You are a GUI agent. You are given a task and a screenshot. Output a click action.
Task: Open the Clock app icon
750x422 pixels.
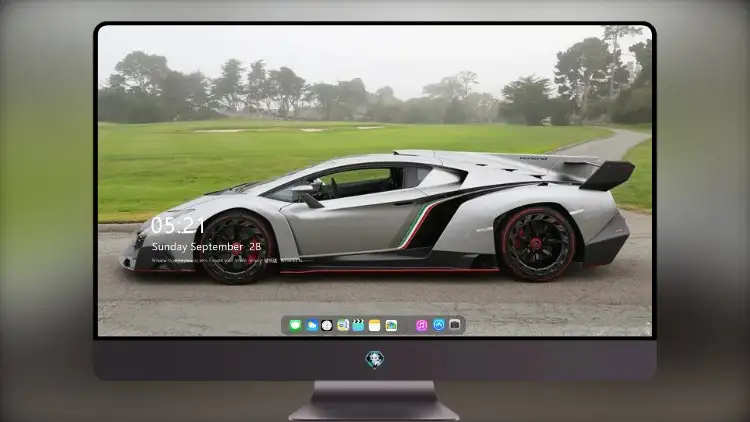(x=327, y=325)
